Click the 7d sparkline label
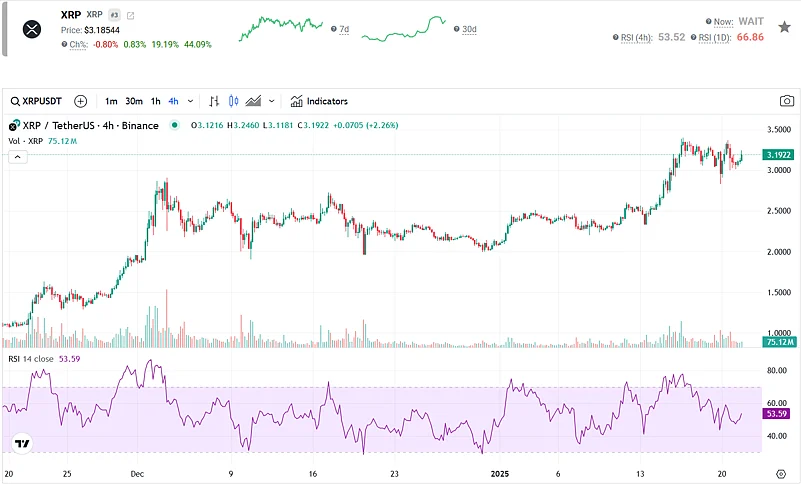801x484 pixels. (343, 30)
